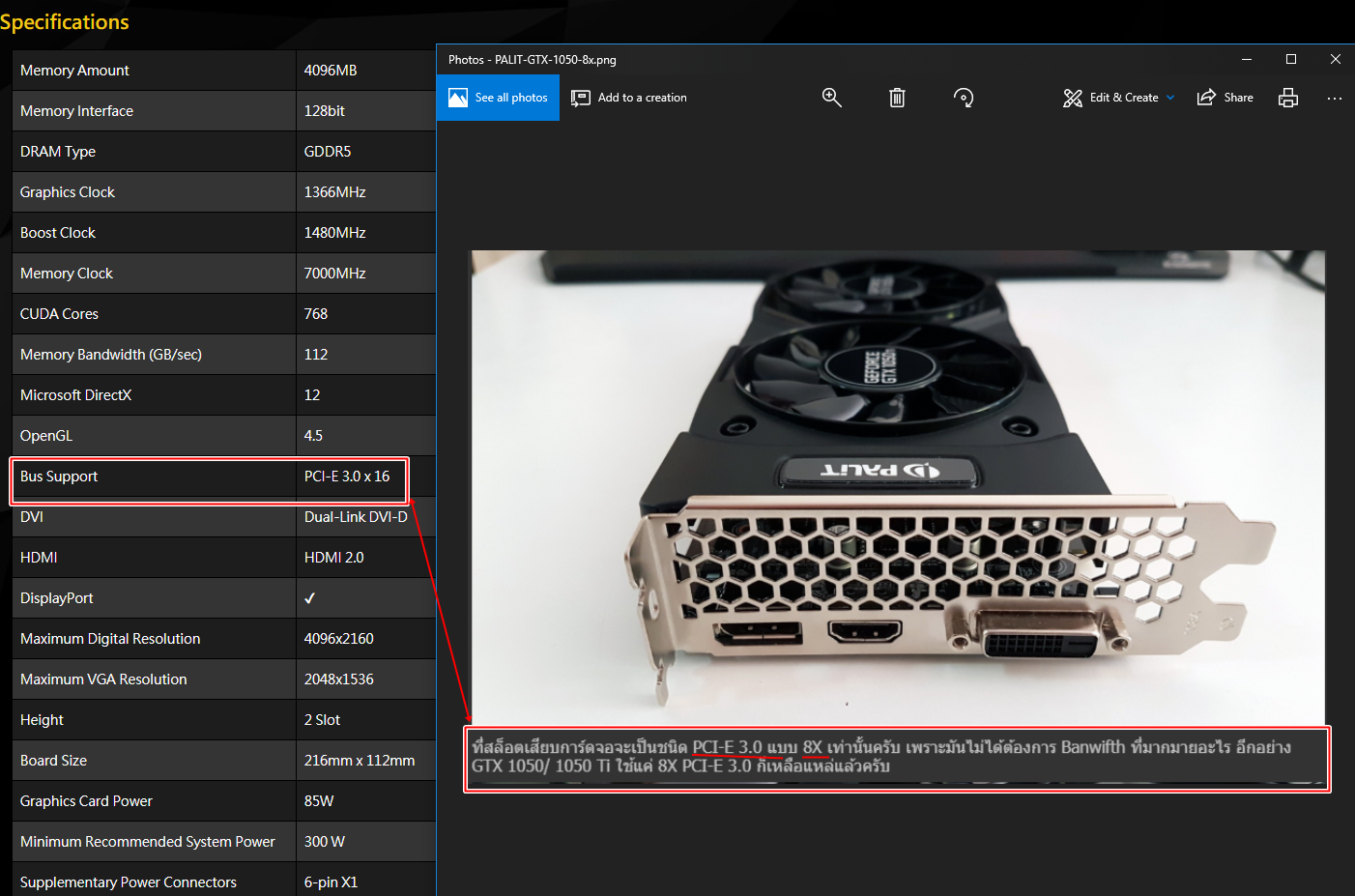The image size is (1355, 896).
Task: Click the 4096MB value
Action: click(x=331, y=71)
